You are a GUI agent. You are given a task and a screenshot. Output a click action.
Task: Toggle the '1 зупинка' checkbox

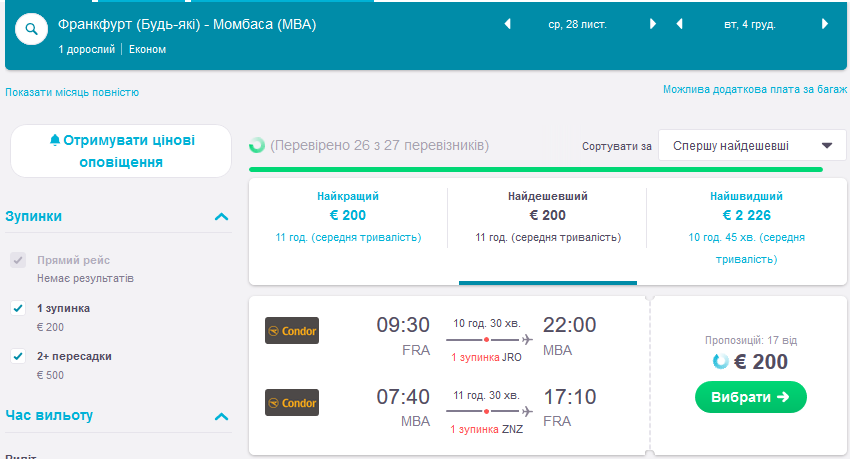(17, 308)
